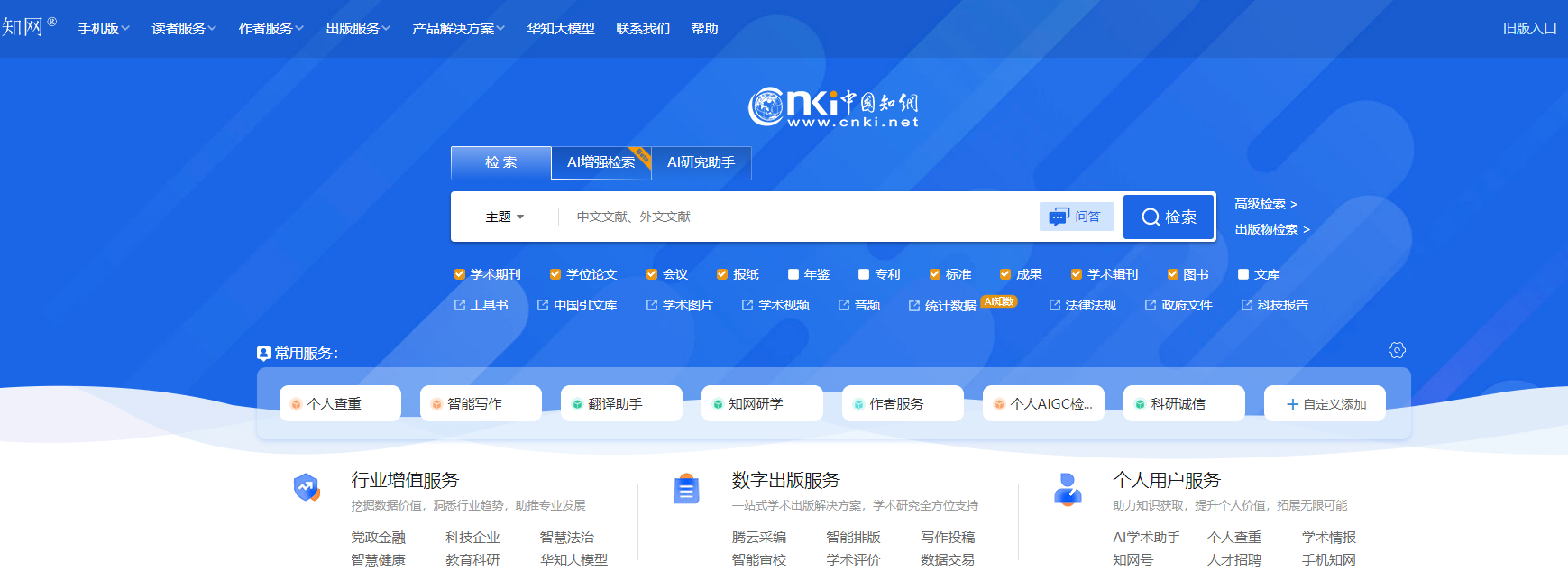Click external-link icon beside 科技报告
1568x581 pixels.
click(x=1247, y=305)
